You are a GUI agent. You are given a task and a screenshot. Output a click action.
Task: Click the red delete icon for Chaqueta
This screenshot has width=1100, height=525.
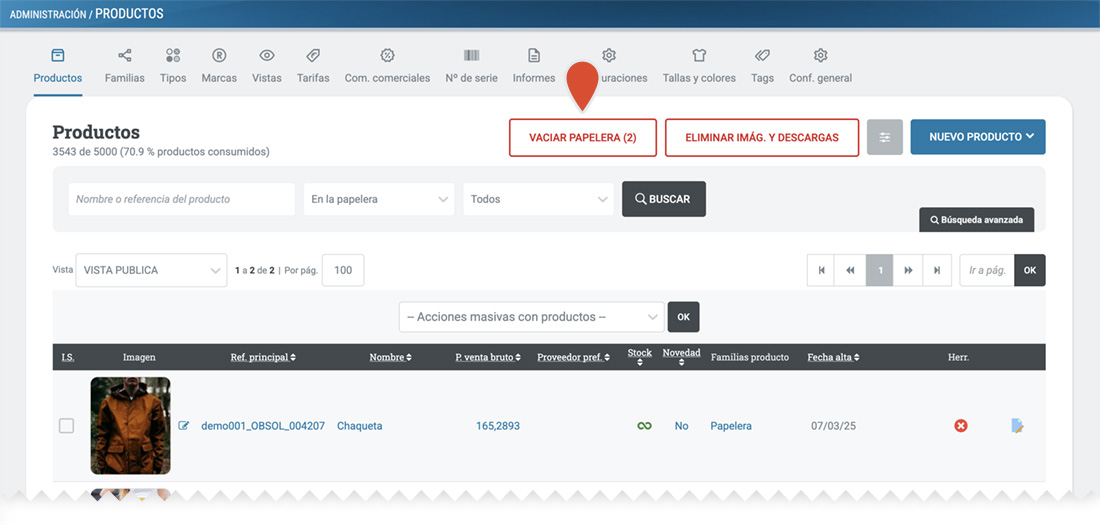click(x=961, y=425)
